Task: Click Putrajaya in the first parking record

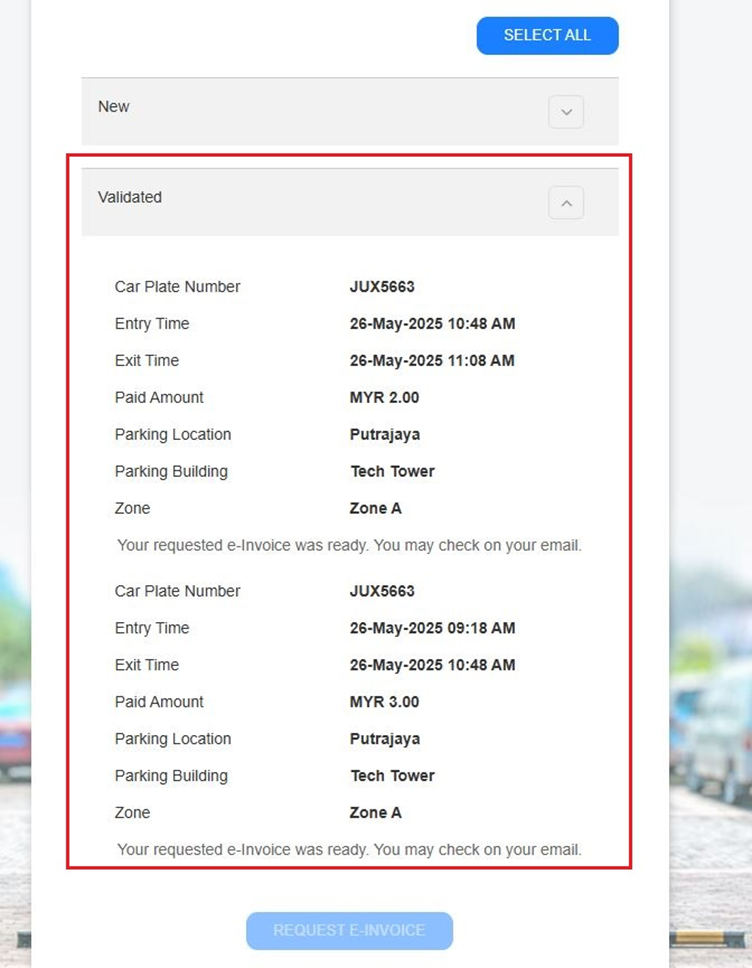Action: [x=385, y=434]
